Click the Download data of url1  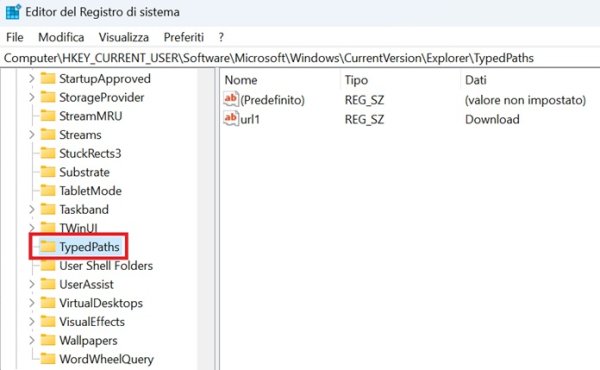tap(492, 119)
